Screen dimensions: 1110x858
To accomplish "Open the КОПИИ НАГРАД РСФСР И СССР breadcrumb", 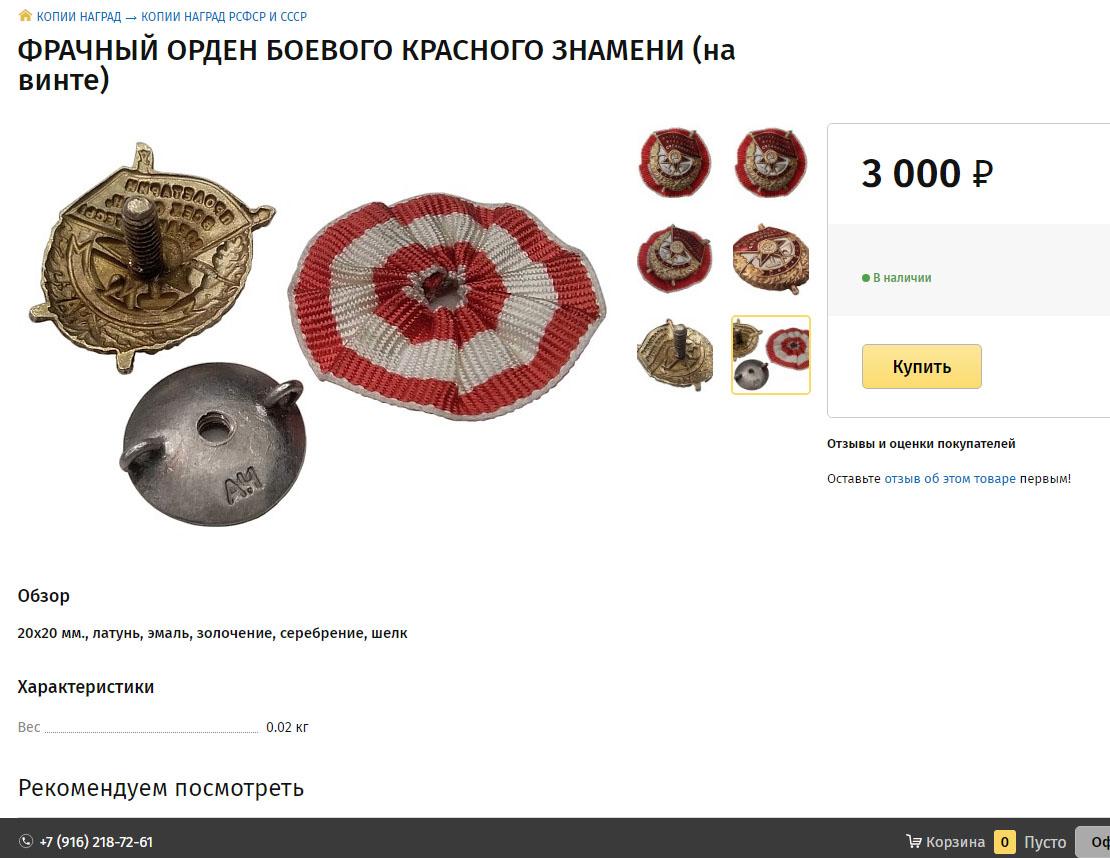I will (224, 16).
